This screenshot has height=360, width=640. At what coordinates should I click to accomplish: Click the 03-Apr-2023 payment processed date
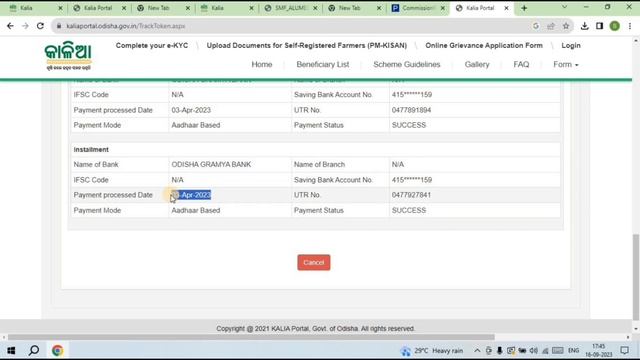pyautogui.click(x=191, y=110)
